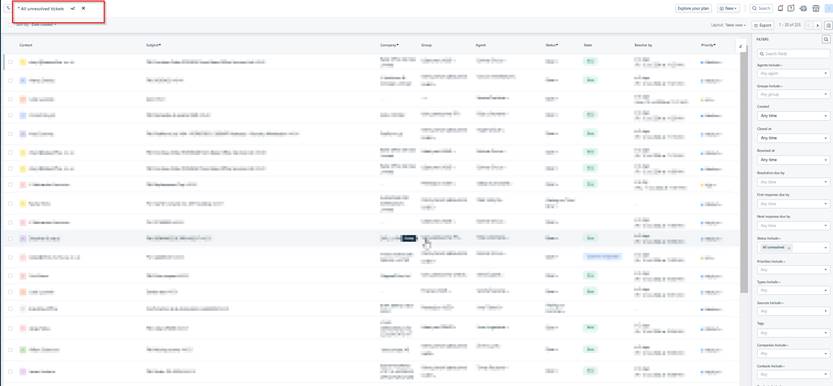The height and width of the screenshot is (386, 833).
Task: Open the Priorities include filter dropdown
Action: [x=793, y=270]
